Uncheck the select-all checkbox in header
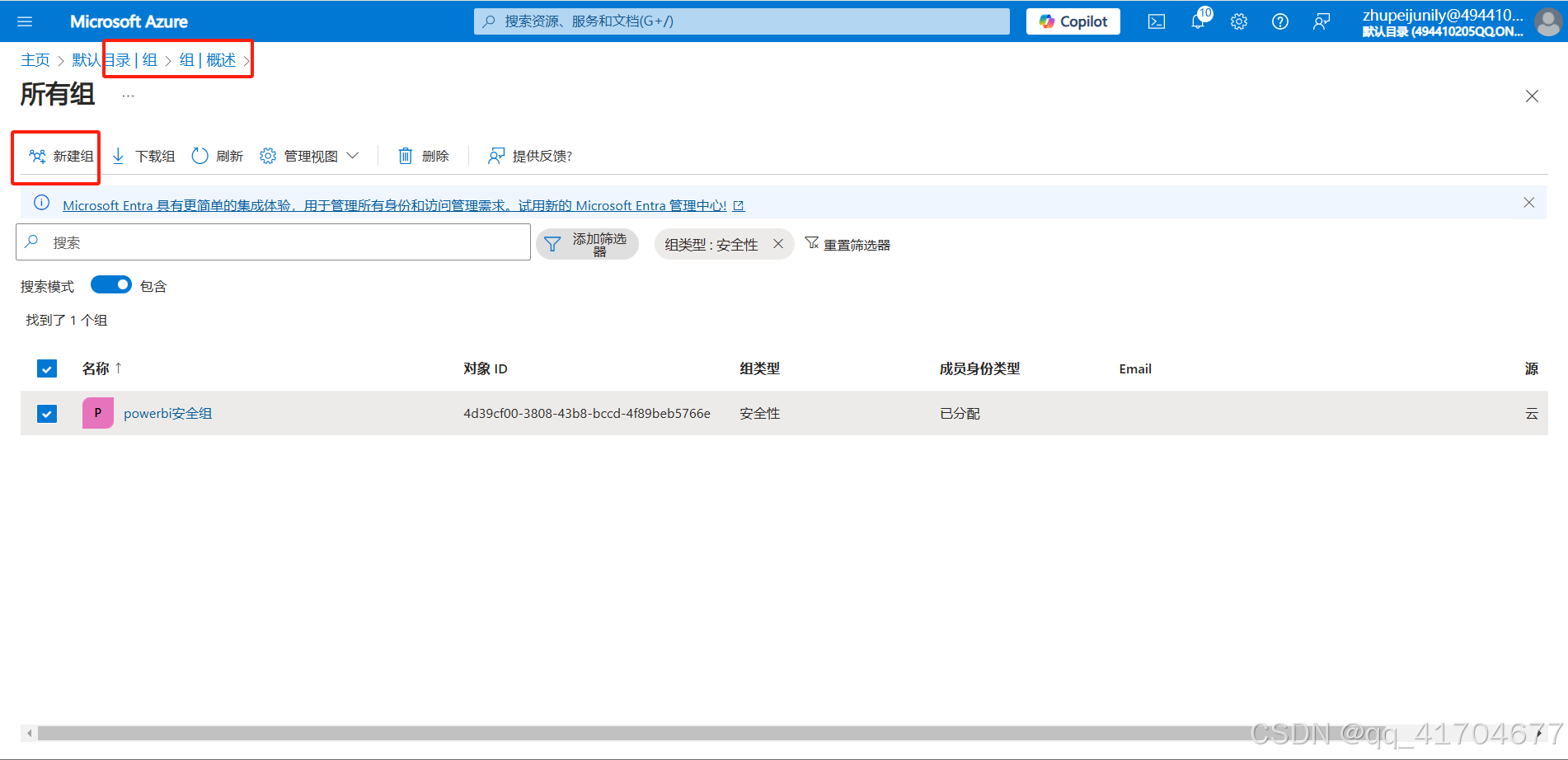The image size is (1568, 760). 47,368
